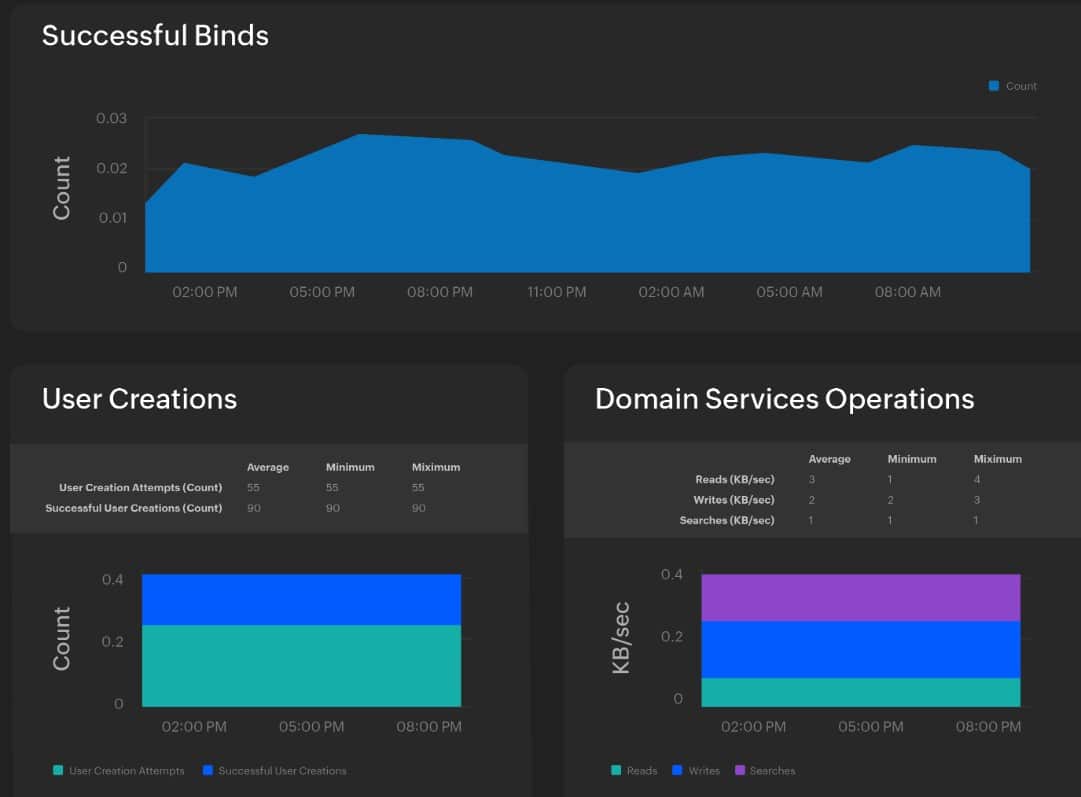1081x797 pixels.
Task: Click the 08:00 AM axis label in Successful Binds
Action: point(908,292)
